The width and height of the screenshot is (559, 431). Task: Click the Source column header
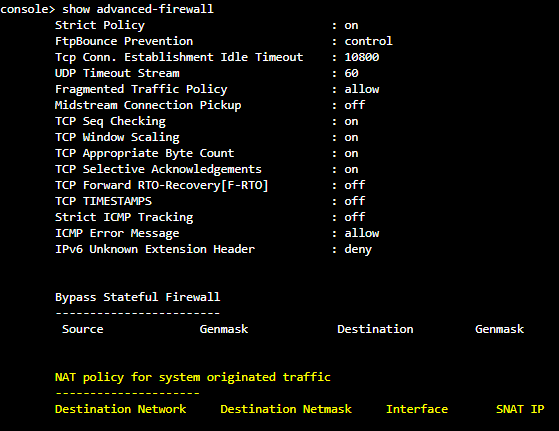(x=83, y=329)
